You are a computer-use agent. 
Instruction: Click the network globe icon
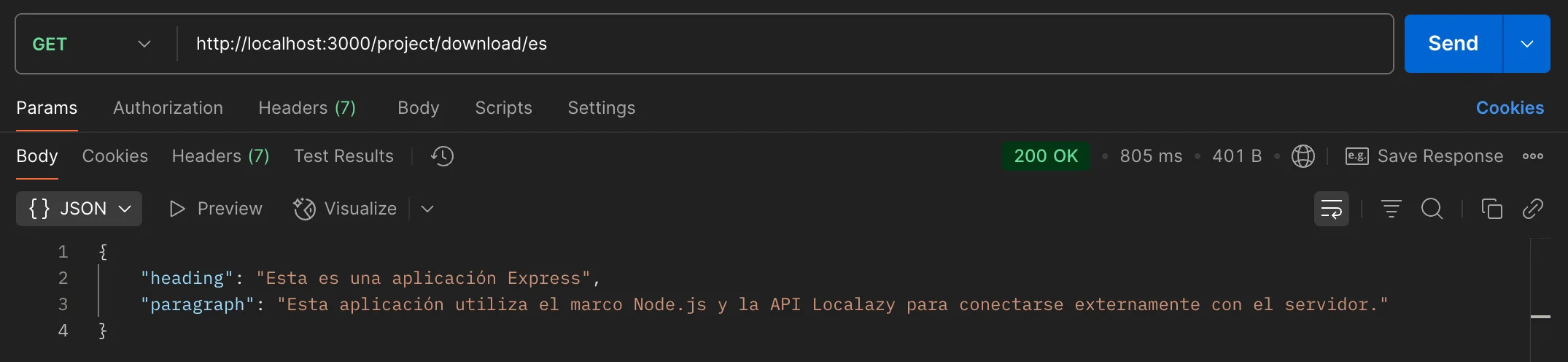coord(1303,156)
